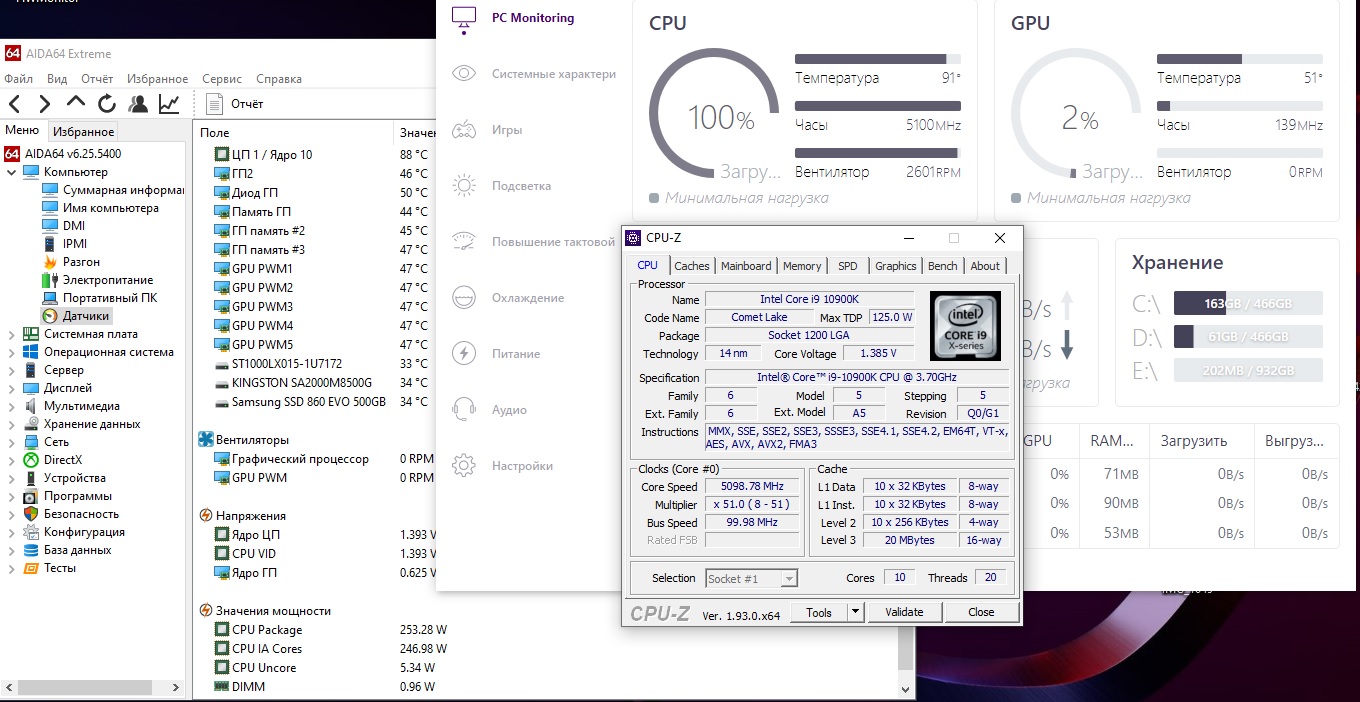Image resolution: width=1360 pixels, height=702 pixels.
Task: Refresh the AIDA64 view
Action: [107, 104]
